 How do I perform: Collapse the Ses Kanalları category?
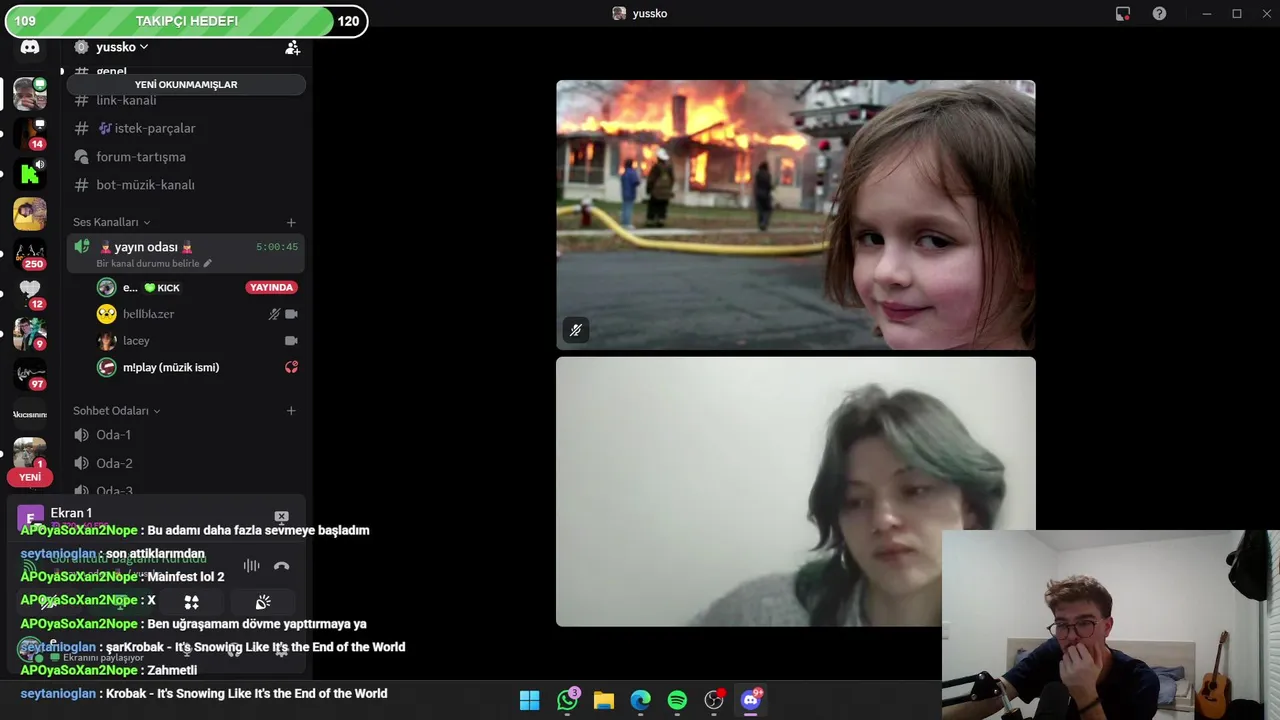click(111, 222)
